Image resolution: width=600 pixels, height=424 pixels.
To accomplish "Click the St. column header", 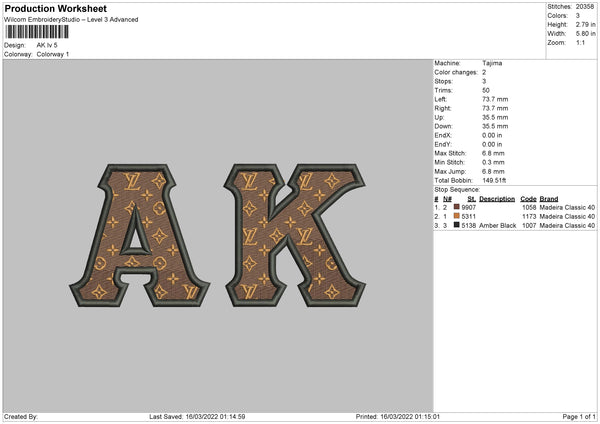I will pos(471,199).
